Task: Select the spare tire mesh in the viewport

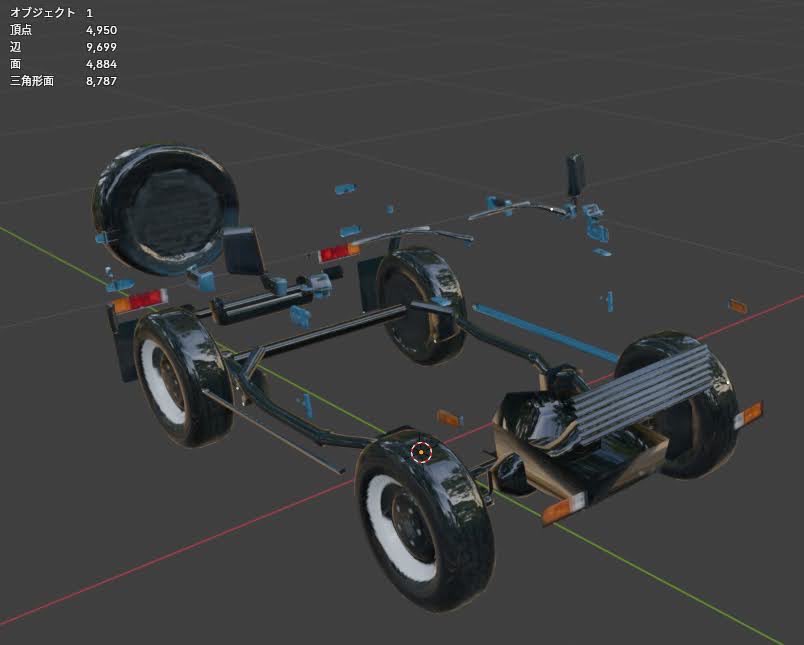Action: tap(165, 210)
